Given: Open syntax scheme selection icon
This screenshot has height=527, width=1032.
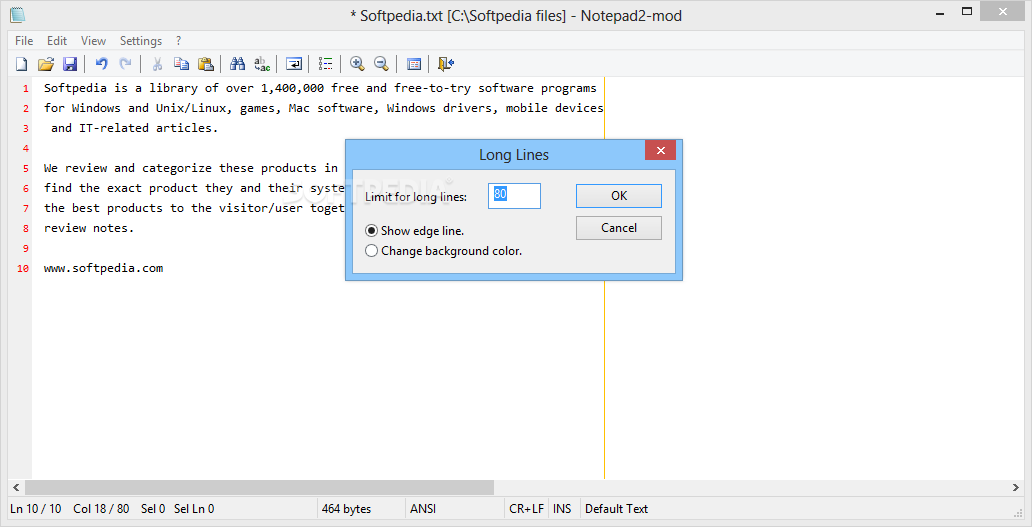Looking at the screenshot, I should [325, 64].
